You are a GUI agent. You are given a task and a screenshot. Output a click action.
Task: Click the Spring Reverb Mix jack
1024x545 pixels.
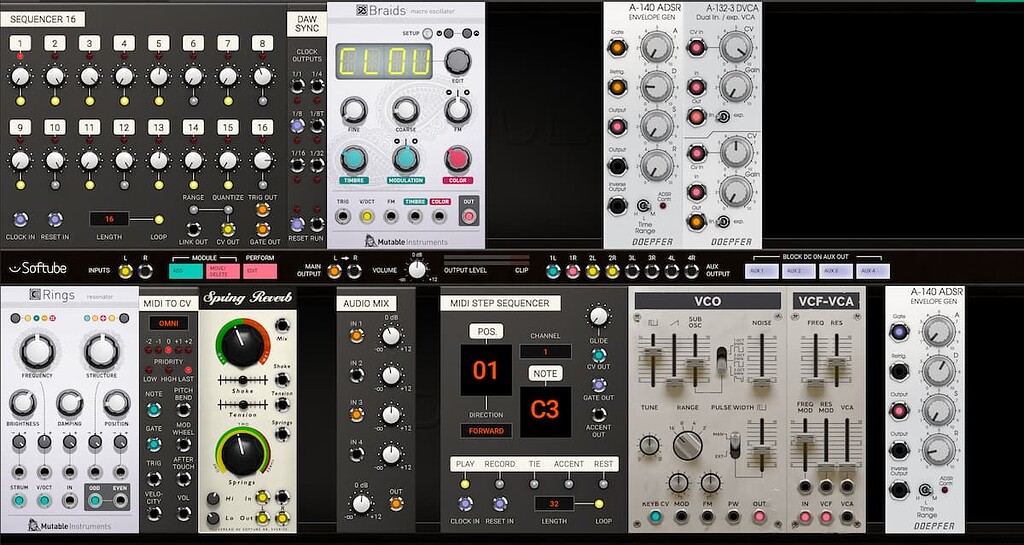pos(282,325)
